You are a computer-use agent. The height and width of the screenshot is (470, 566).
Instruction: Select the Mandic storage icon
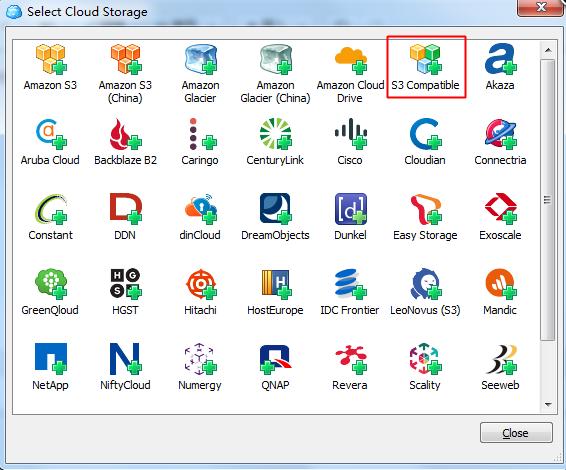tap(501, 284)
